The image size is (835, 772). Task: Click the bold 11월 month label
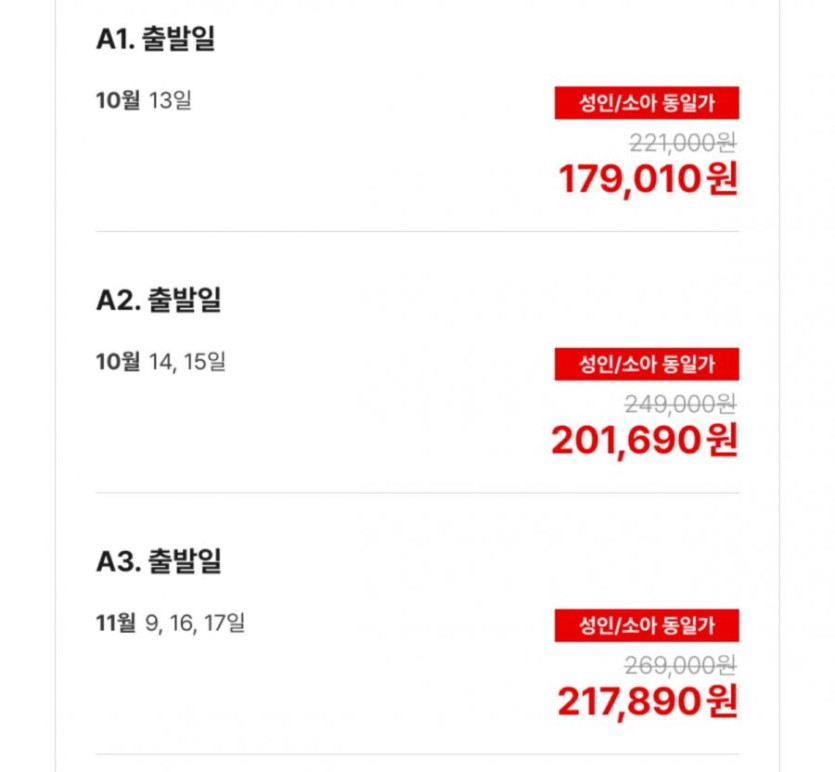(116, 623)
